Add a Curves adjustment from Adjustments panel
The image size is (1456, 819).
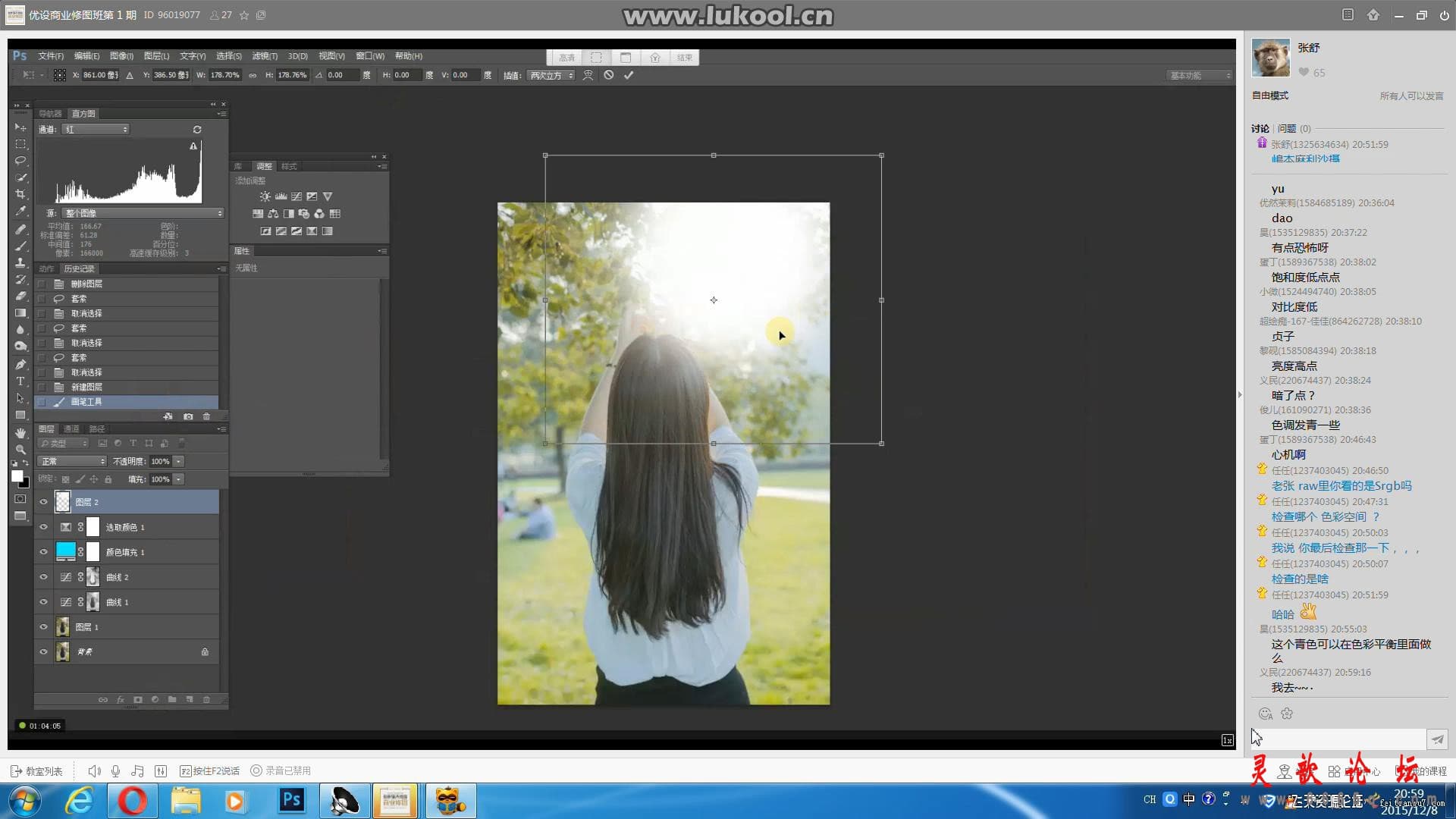pyautogui.click(x=297, y=196)
